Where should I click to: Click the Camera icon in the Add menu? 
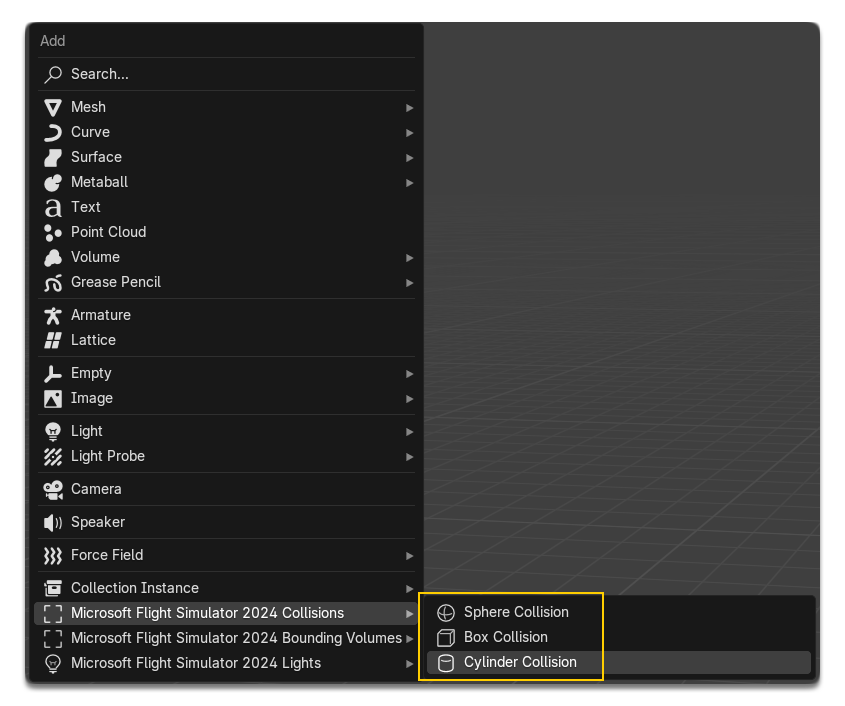coord(52,489)
